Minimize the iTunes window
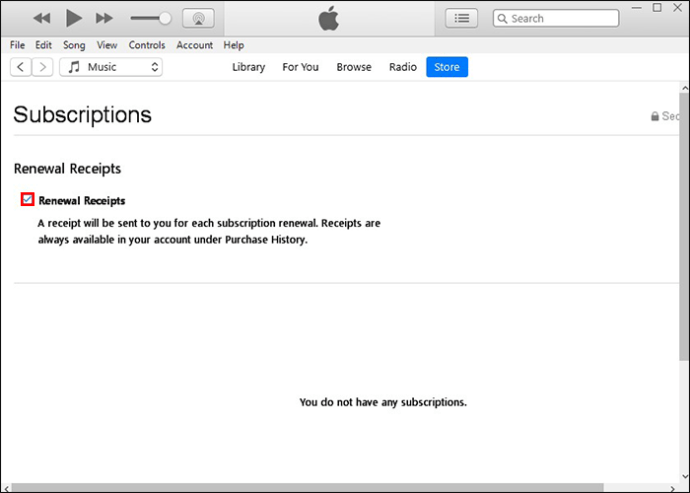The width and height of the screenshot is (690, 493). [x=636, y=8]
